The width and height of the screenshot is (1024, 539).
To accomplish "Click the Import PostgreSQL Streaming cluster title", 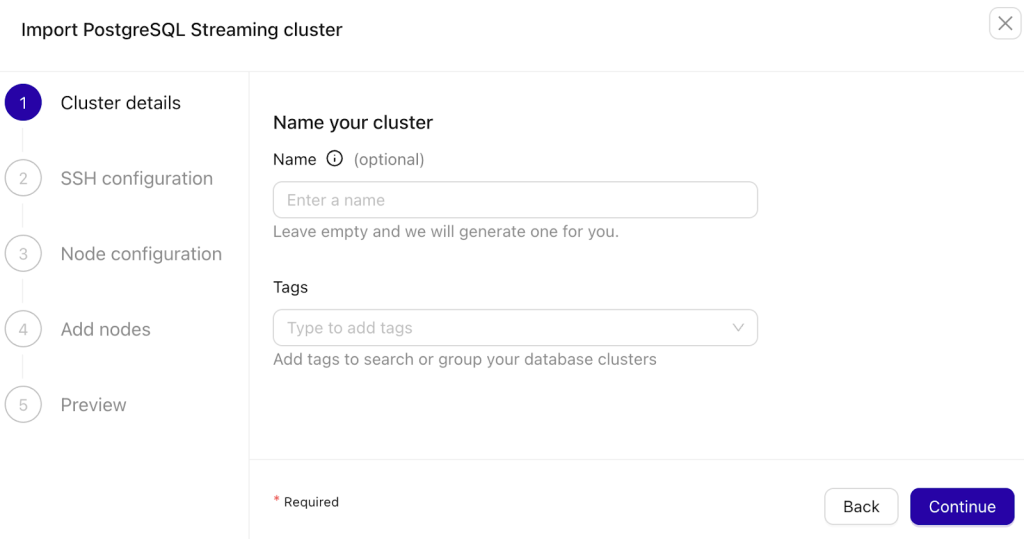I will [182, 30].
